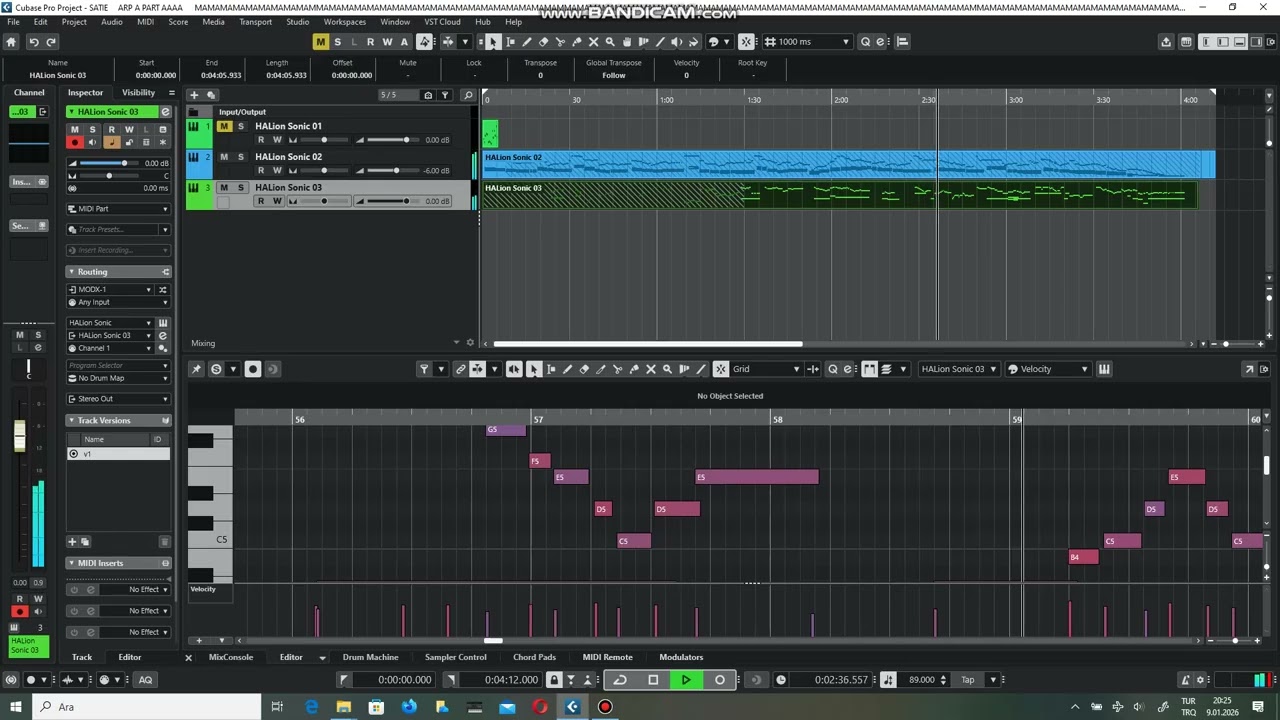
Task: Toggle Snap on/off in top toolbar
Action: (x=746, y=42)
